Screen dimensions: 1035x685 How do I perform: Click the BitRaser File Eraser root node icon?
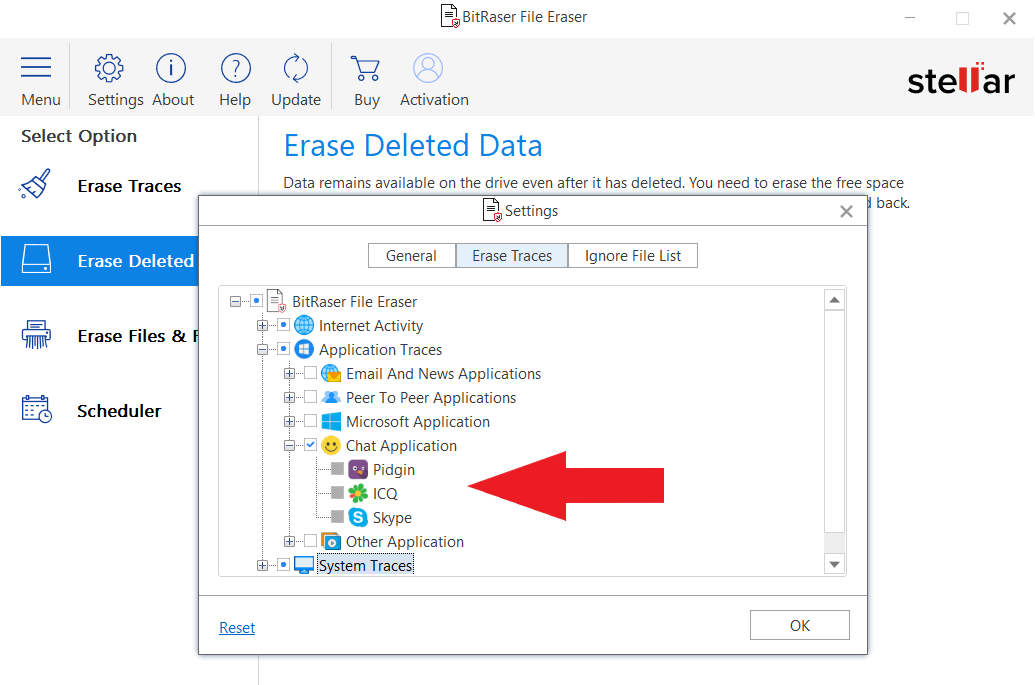(277, 301)
